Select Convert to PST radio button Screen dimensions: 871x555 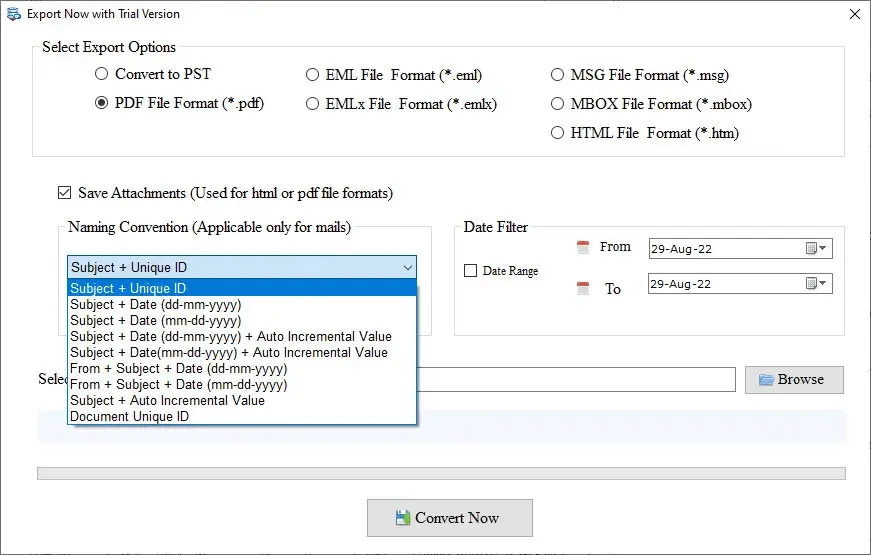click(x=101, y=74)
